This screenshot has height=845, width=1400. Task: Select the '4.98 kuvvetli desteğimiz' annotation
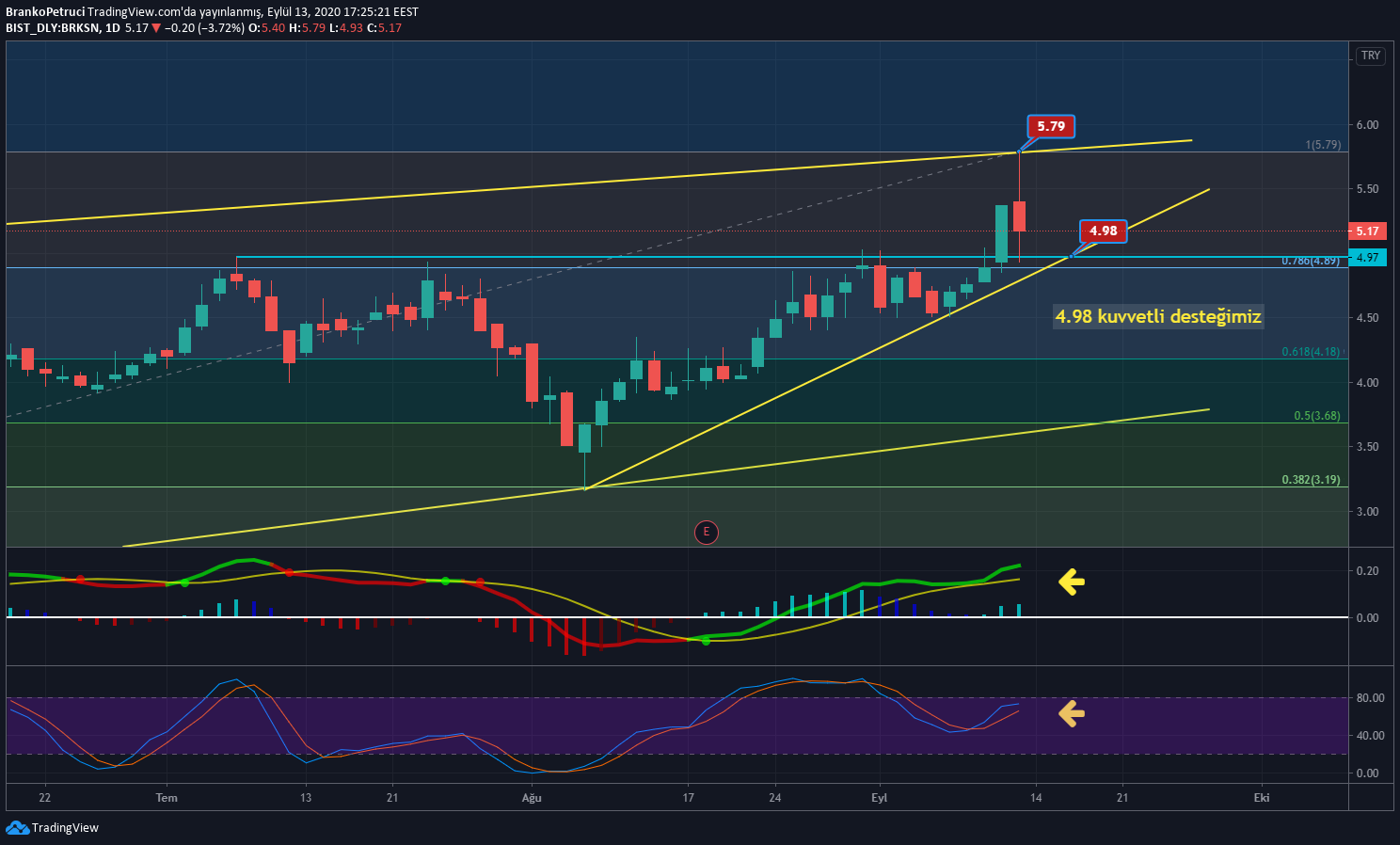[1158, 317]
